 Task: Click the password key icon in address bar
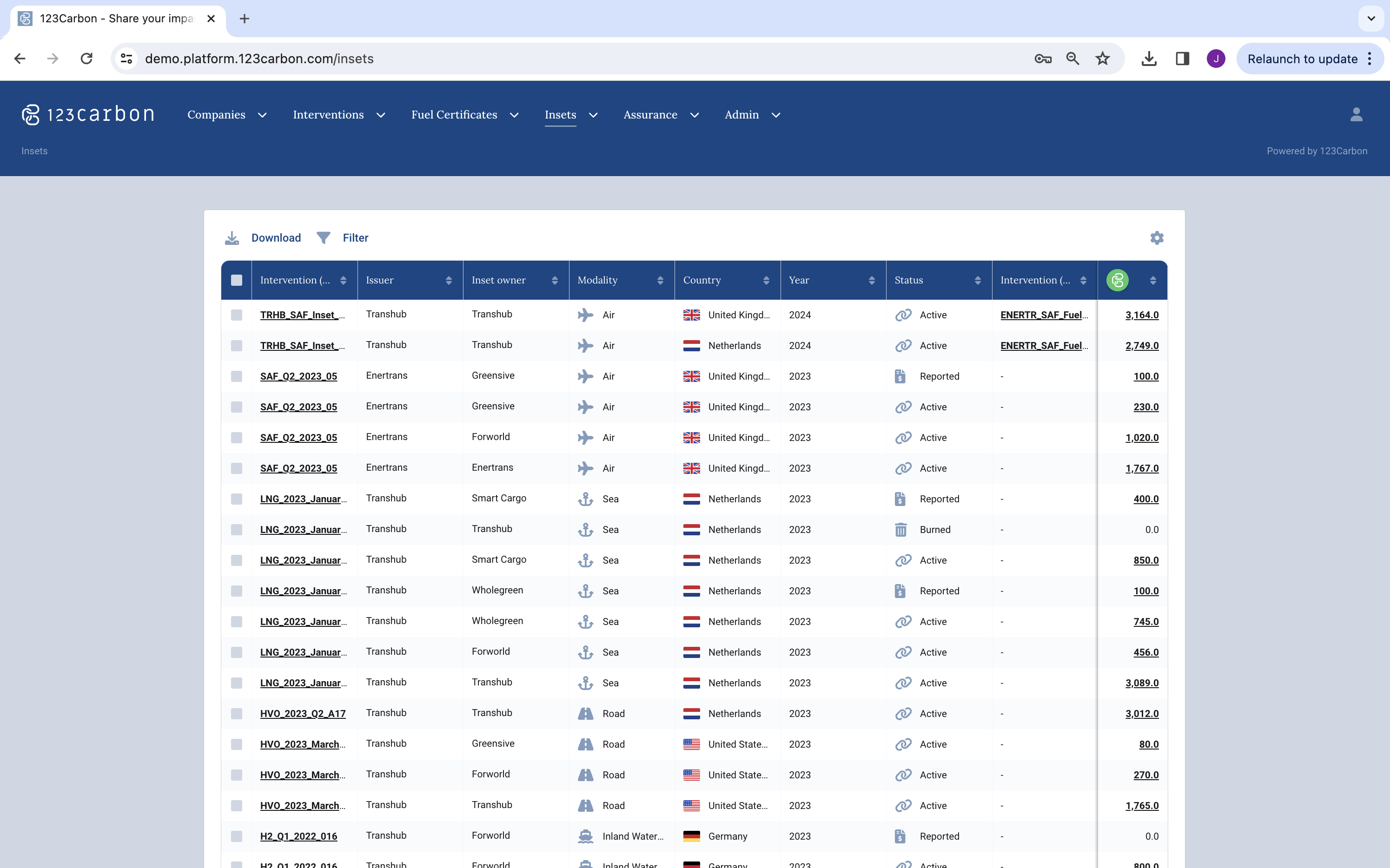(1043, 59)
